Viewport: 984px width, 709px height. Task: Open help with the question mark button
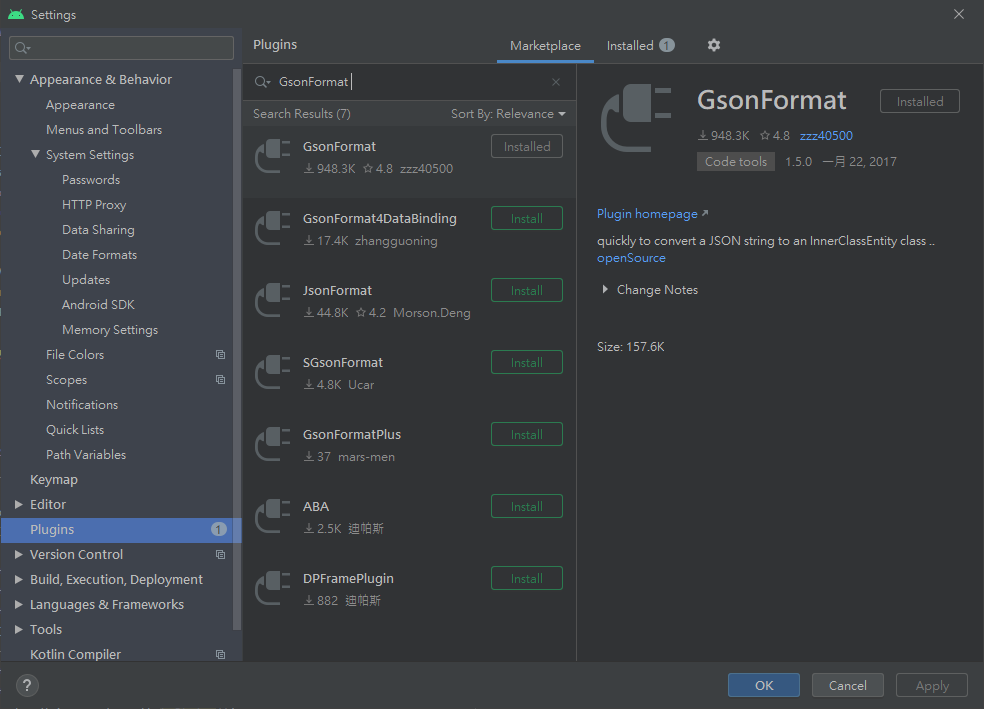pyautogui.click(x=27, y=686)
